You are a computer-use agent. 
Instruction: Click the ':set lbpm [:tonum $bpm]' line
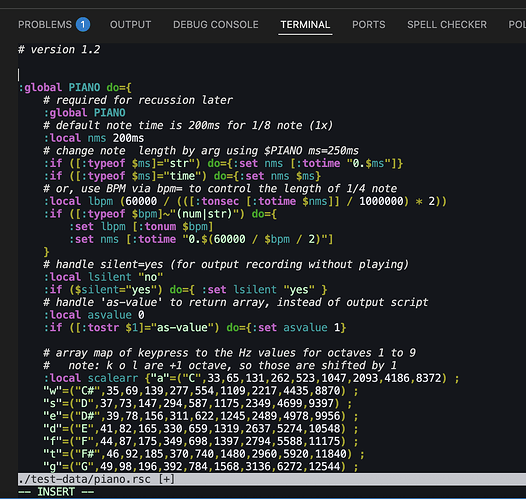click(141, 226)
